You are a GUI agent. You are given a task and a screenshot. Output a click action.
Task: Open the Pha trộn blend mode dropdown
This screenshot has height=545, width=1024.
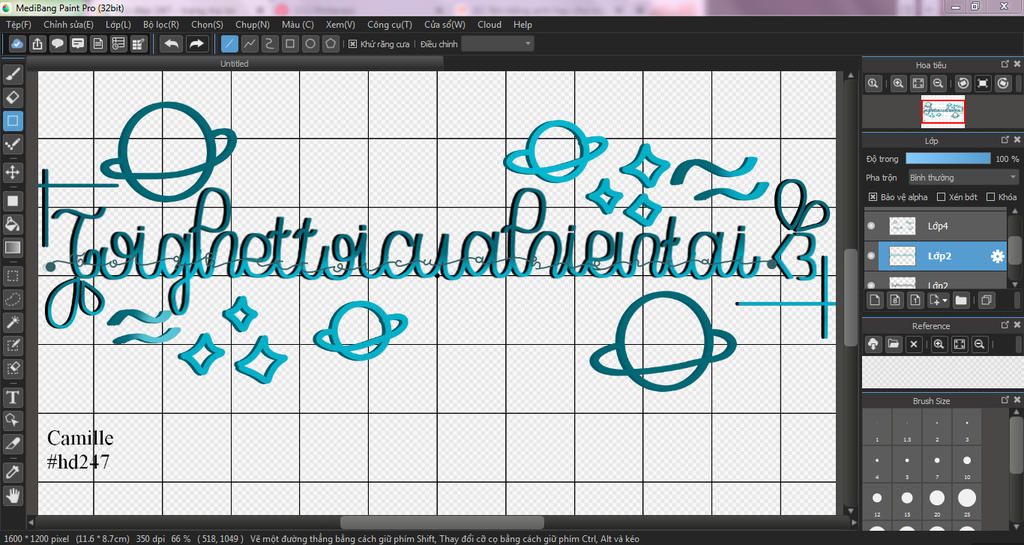(x=963, y=177)
